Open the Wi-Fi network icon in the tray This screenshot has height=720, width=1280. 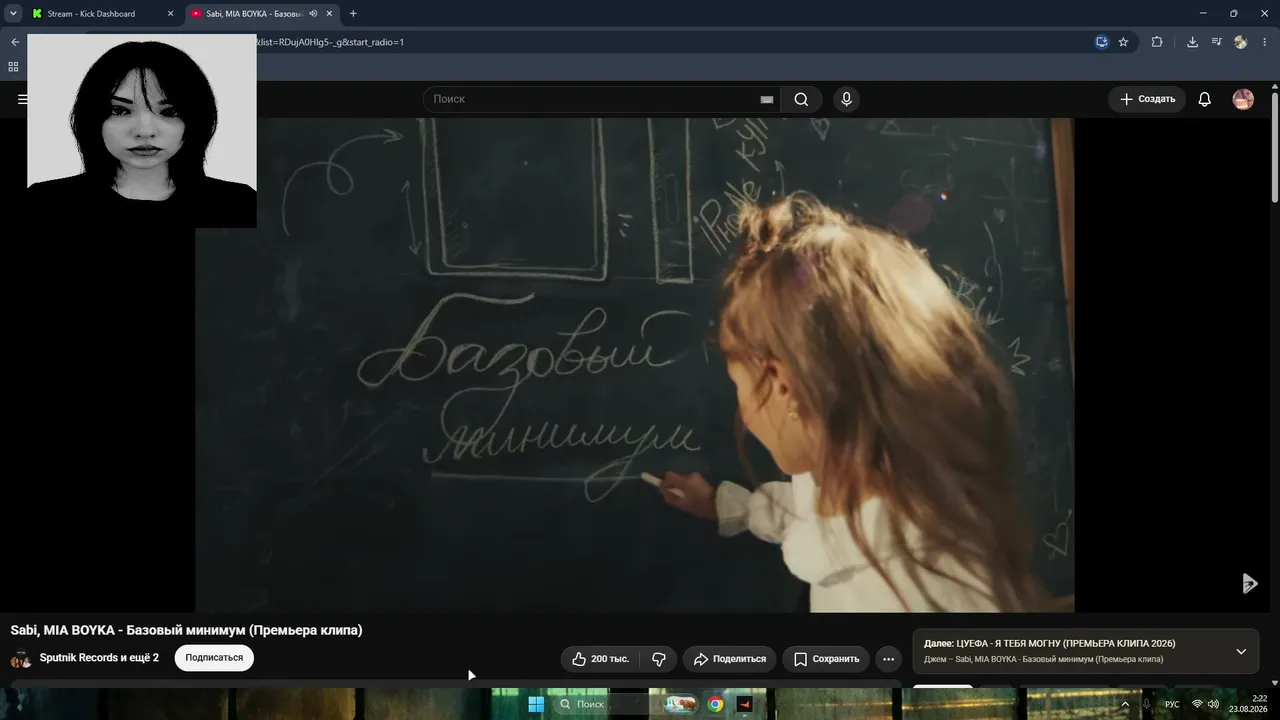click(x=1197, y=704)
